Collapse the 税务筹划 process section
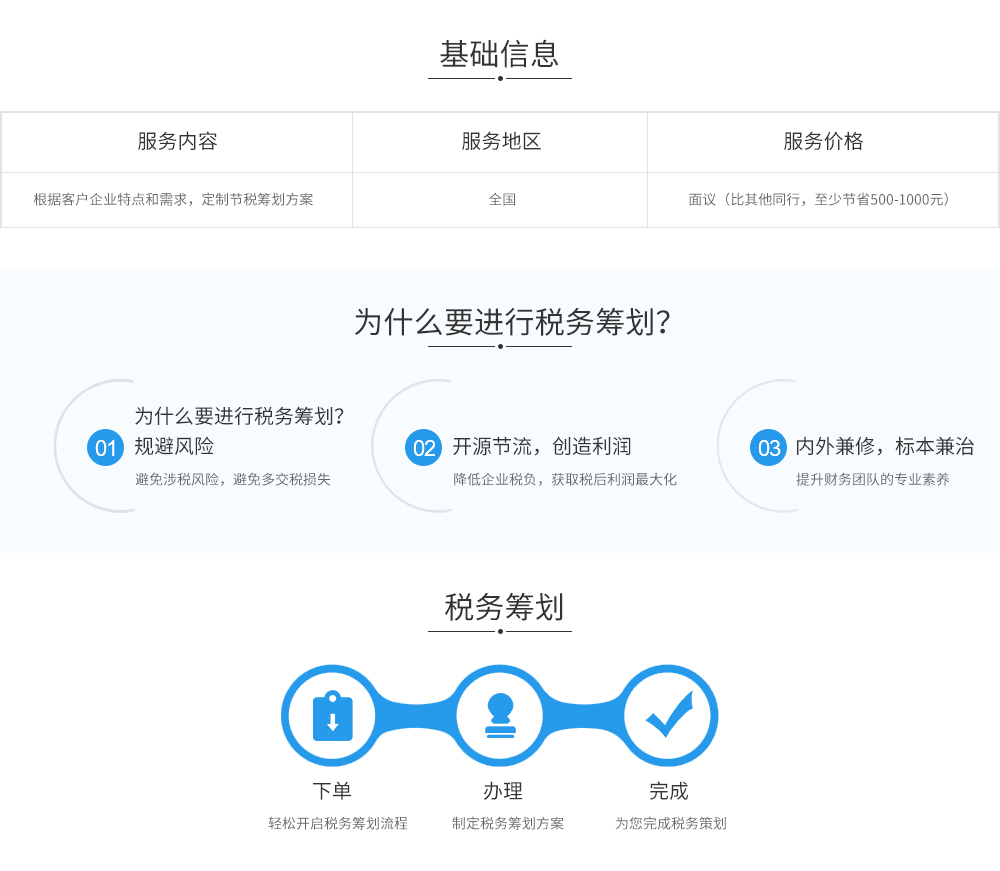The width and height of the screenshot is (1000, 871). point(500,604)
